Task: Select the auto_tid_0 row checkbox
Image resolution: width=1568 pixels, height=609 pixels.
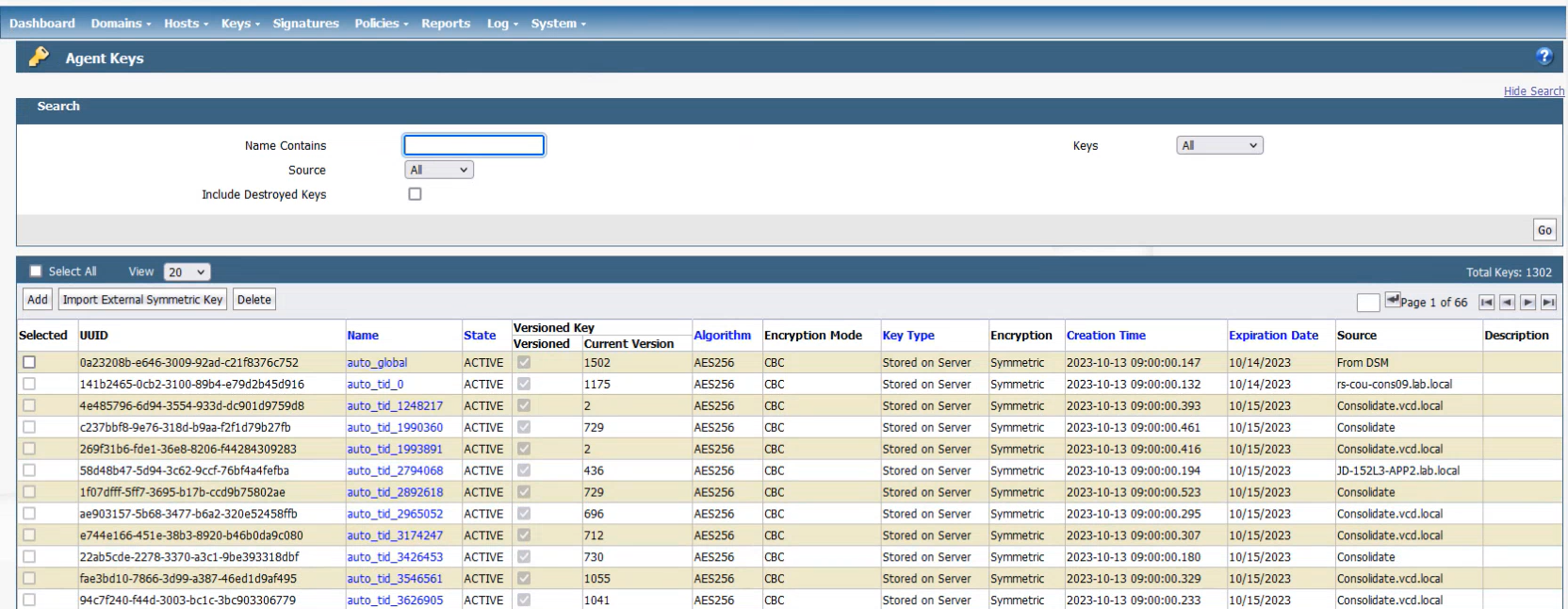Action: 29,384
